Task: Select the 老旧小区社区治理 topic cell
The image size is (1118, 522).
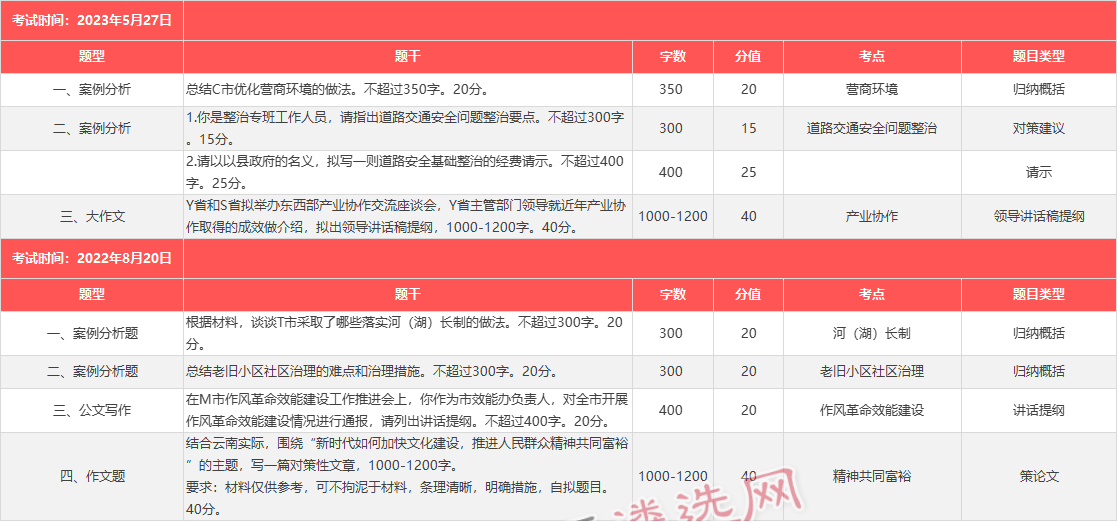Action: [871, 371]
